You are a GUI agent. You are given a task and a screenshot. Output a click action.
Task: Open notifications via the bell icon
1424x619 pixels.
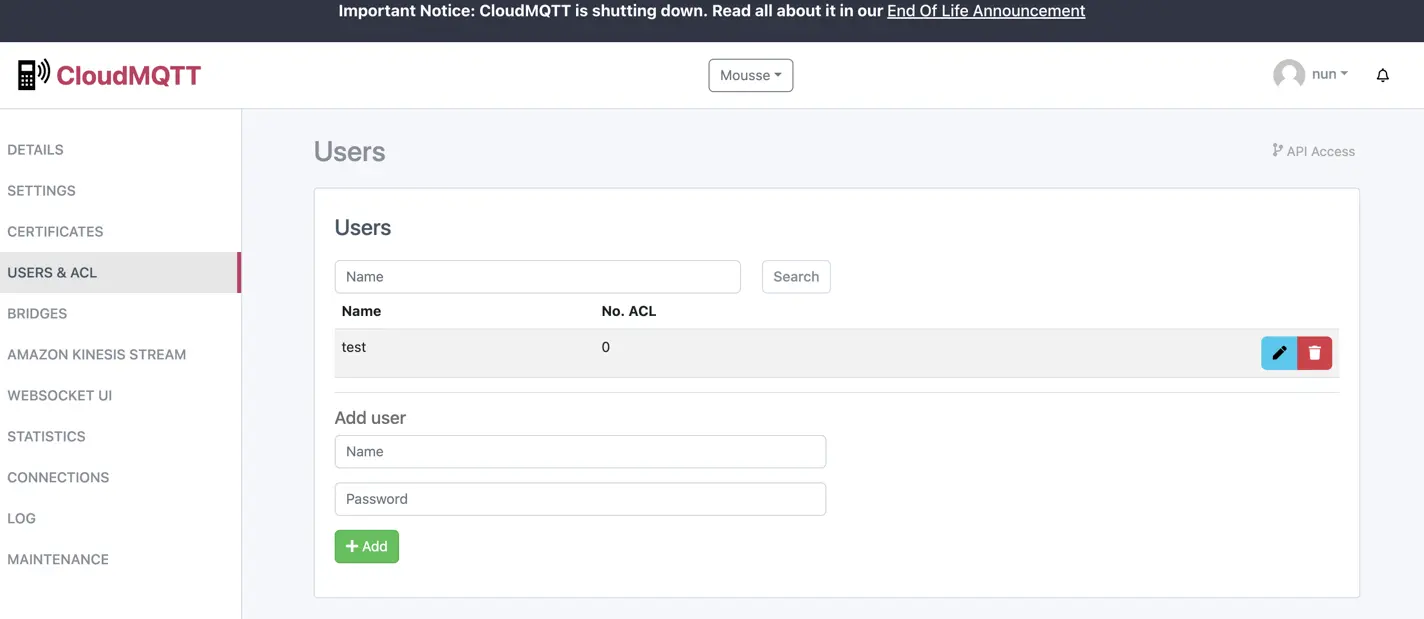coord(1382,74)
